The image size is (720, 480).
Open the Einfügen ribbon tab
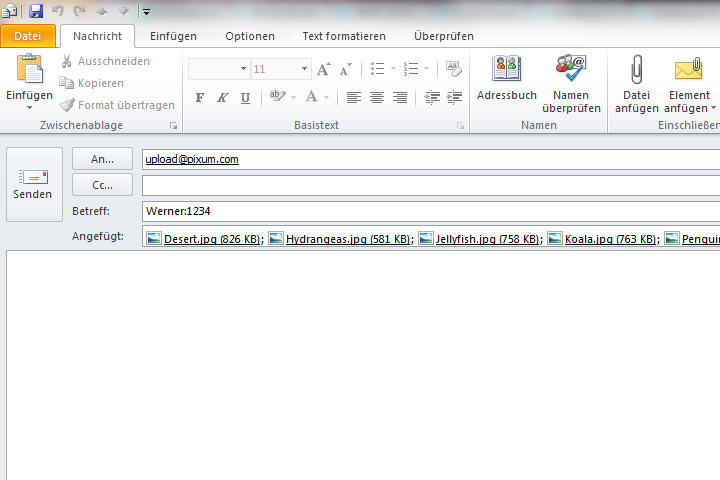pyautogui.click(x=173, y=36)
